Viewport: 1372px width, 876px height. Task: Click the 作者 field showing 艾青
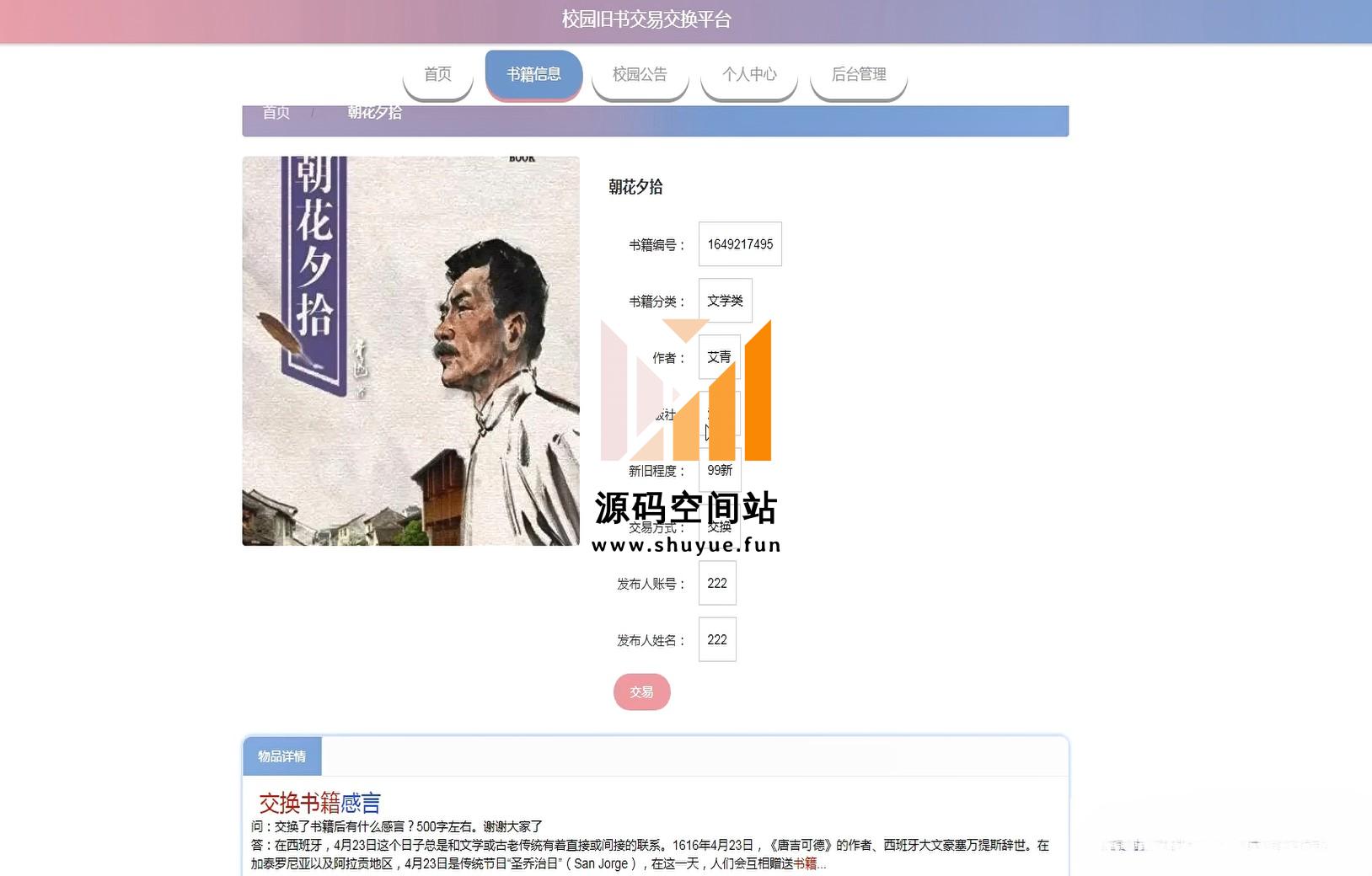point(719,357)
